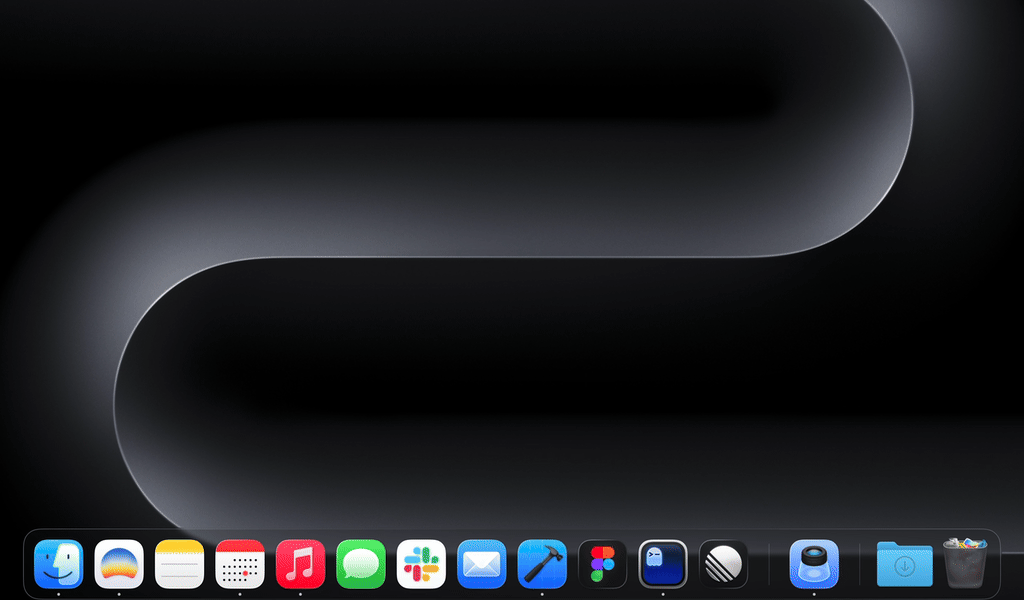Click the blue loupe app icon in the Dock
The image size is (1024, 600).
coord(814,564)
